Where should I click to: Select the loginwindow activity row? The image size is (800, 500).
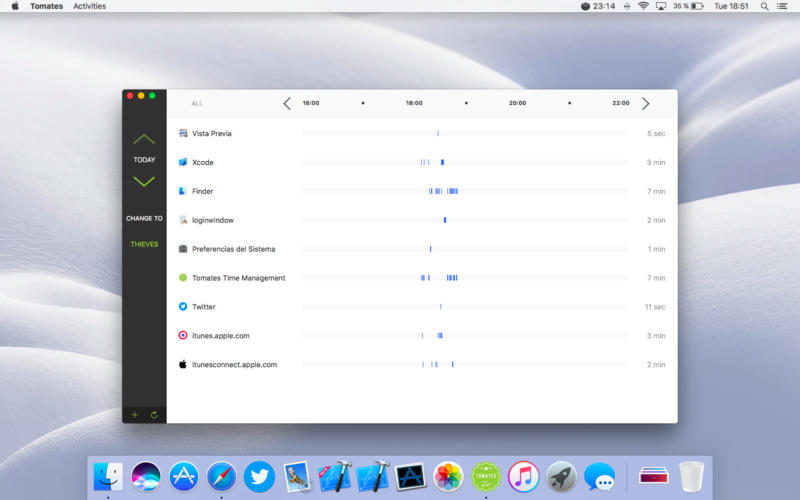pos(212,220)
